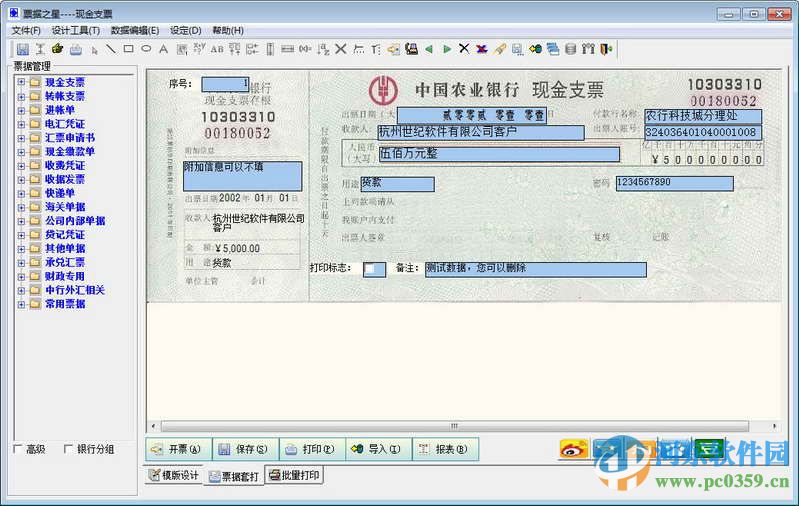Screen dimensions: 799x506
Task: Click the save disk icon in toolbar
Action: (x=22, y=49)
